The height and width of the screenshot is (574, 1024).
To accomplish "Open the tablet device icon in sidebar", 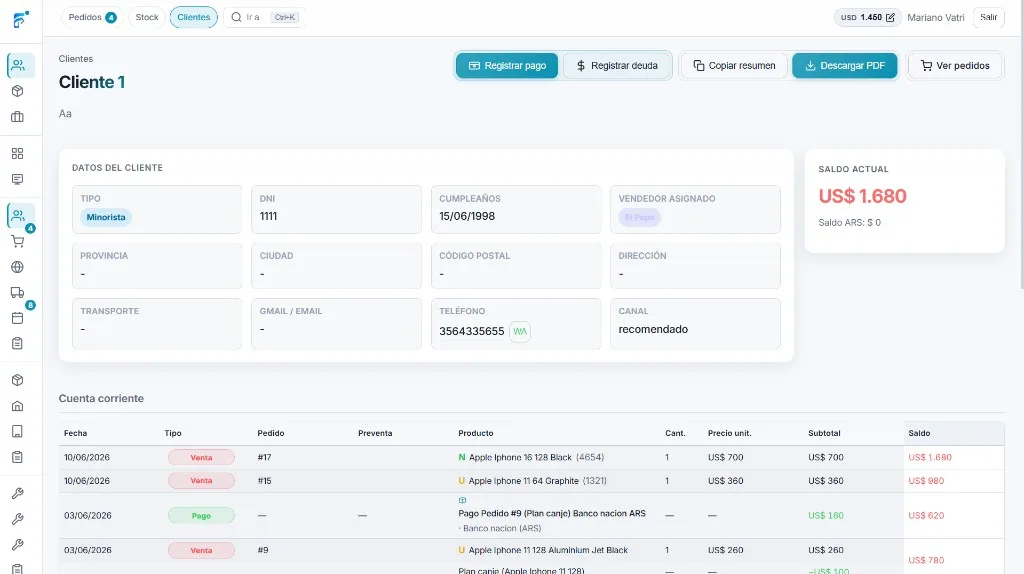I will tap(18, 431).
